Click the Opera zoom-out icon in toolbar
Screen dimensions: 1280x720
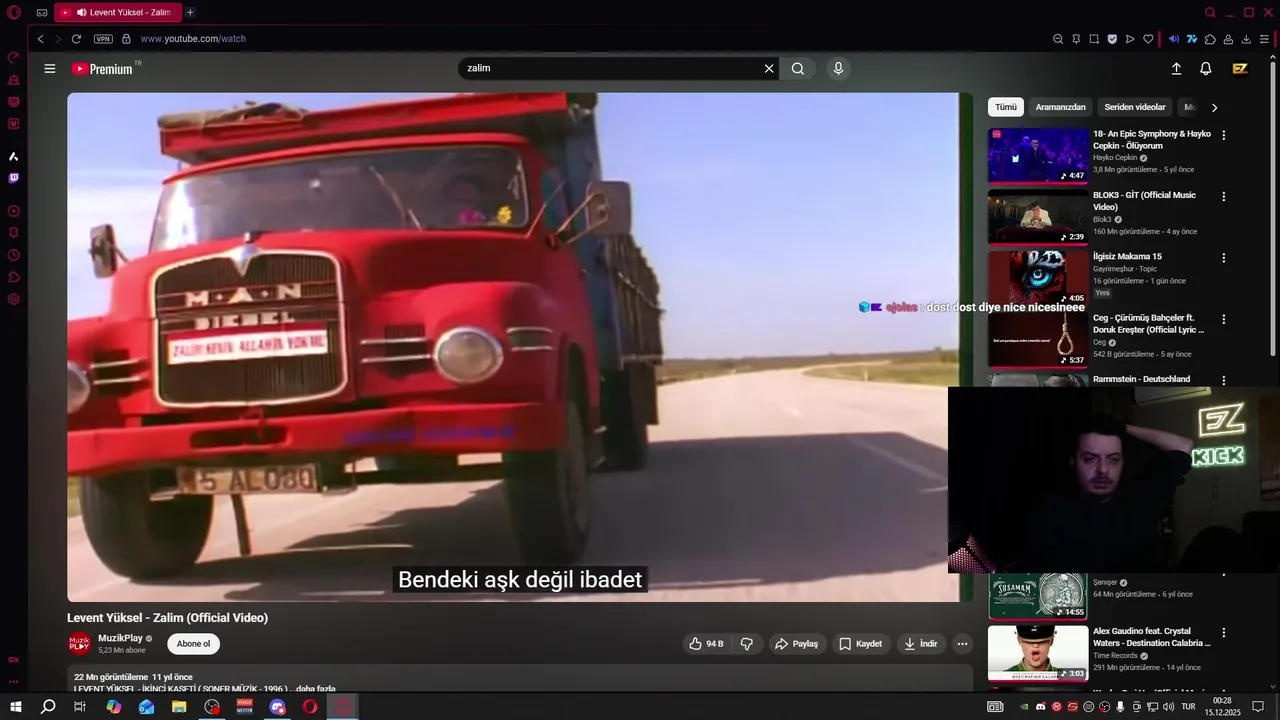(x=1058, y=39)
